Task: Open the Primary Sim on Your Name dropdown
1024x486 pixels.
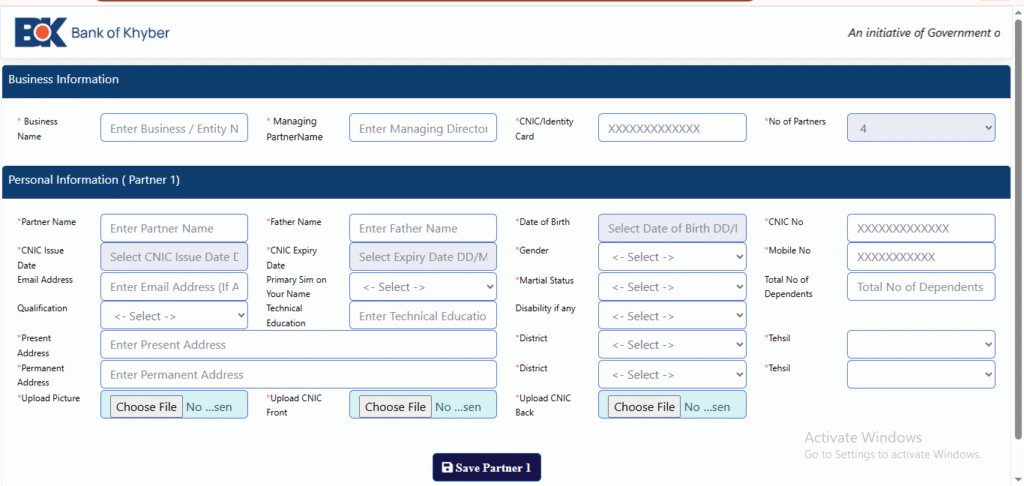Action: click(x=423, y=286)
